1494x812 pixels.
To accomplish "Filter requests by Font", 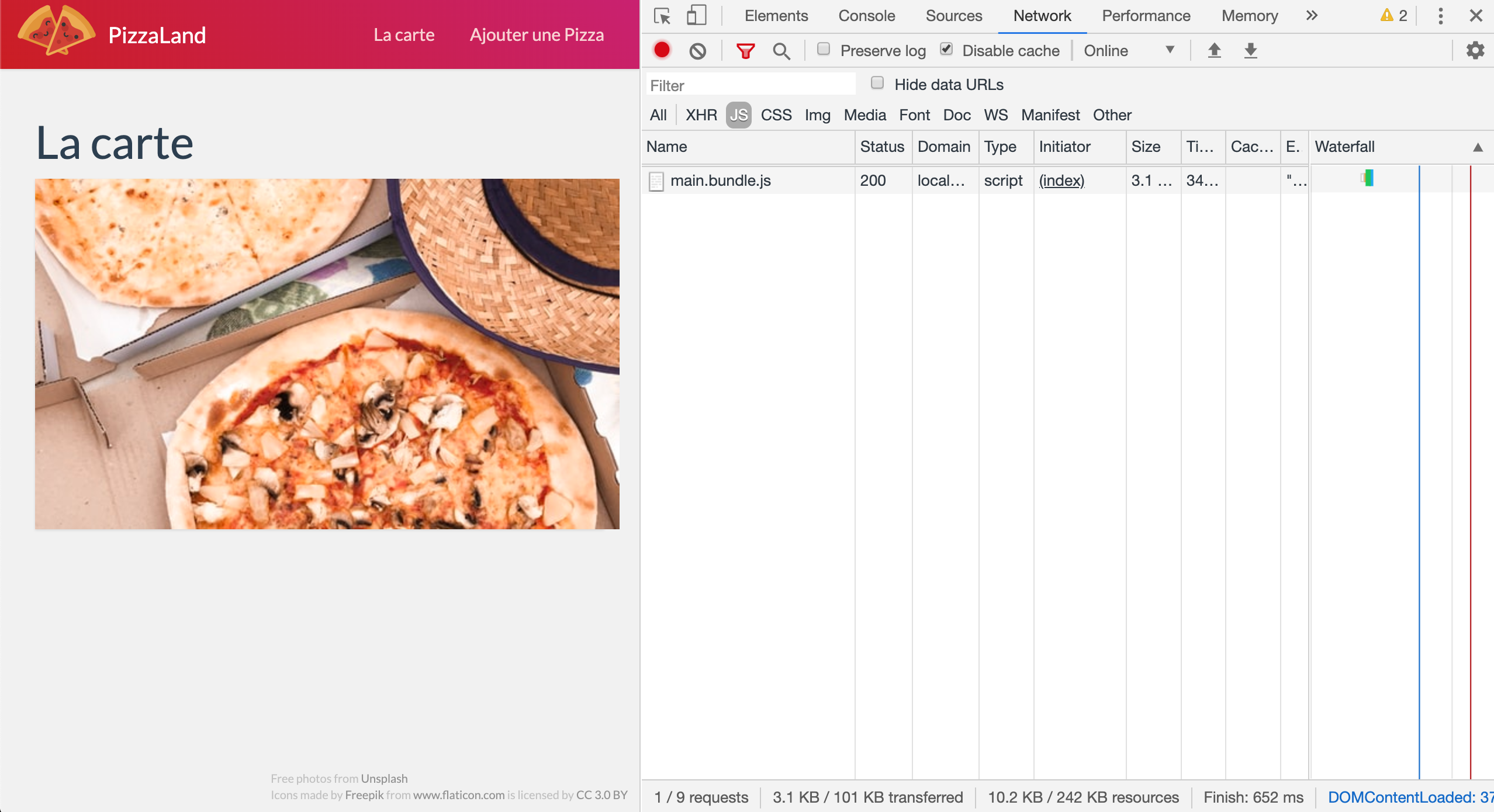I will pyautogui.click(x=915, y=115).
